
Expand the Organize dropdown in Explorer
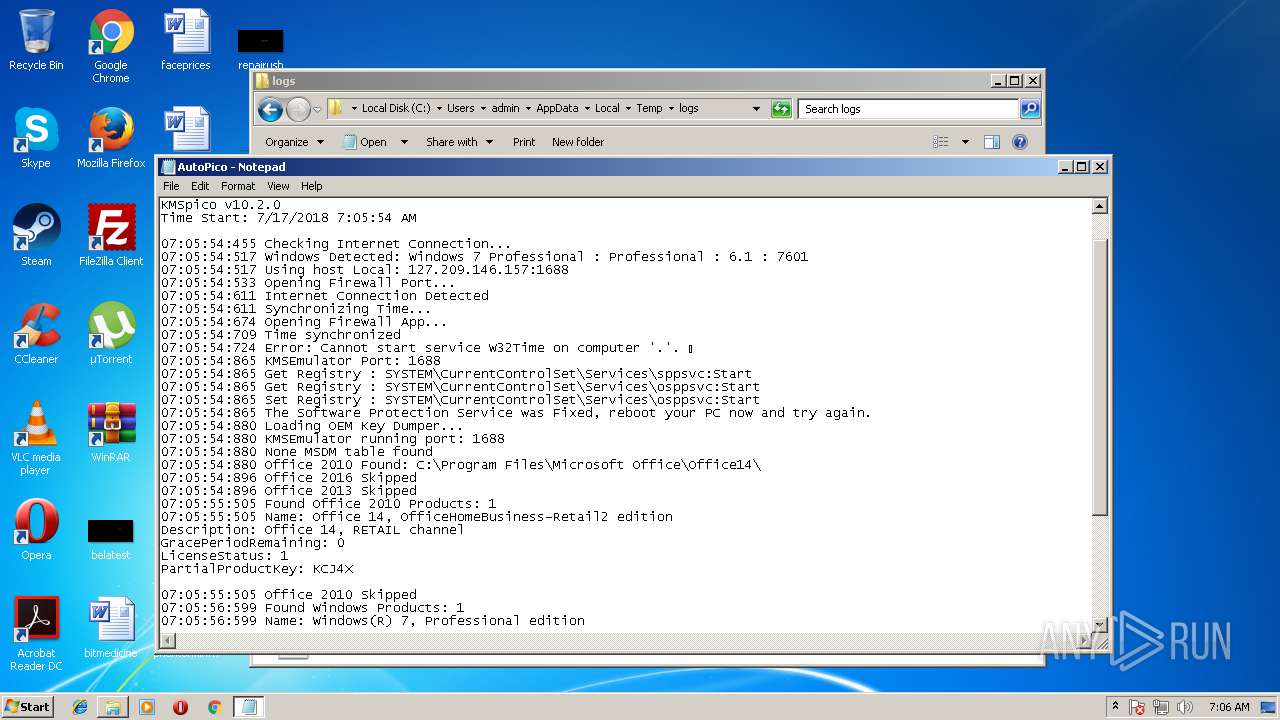click(294, 142)
